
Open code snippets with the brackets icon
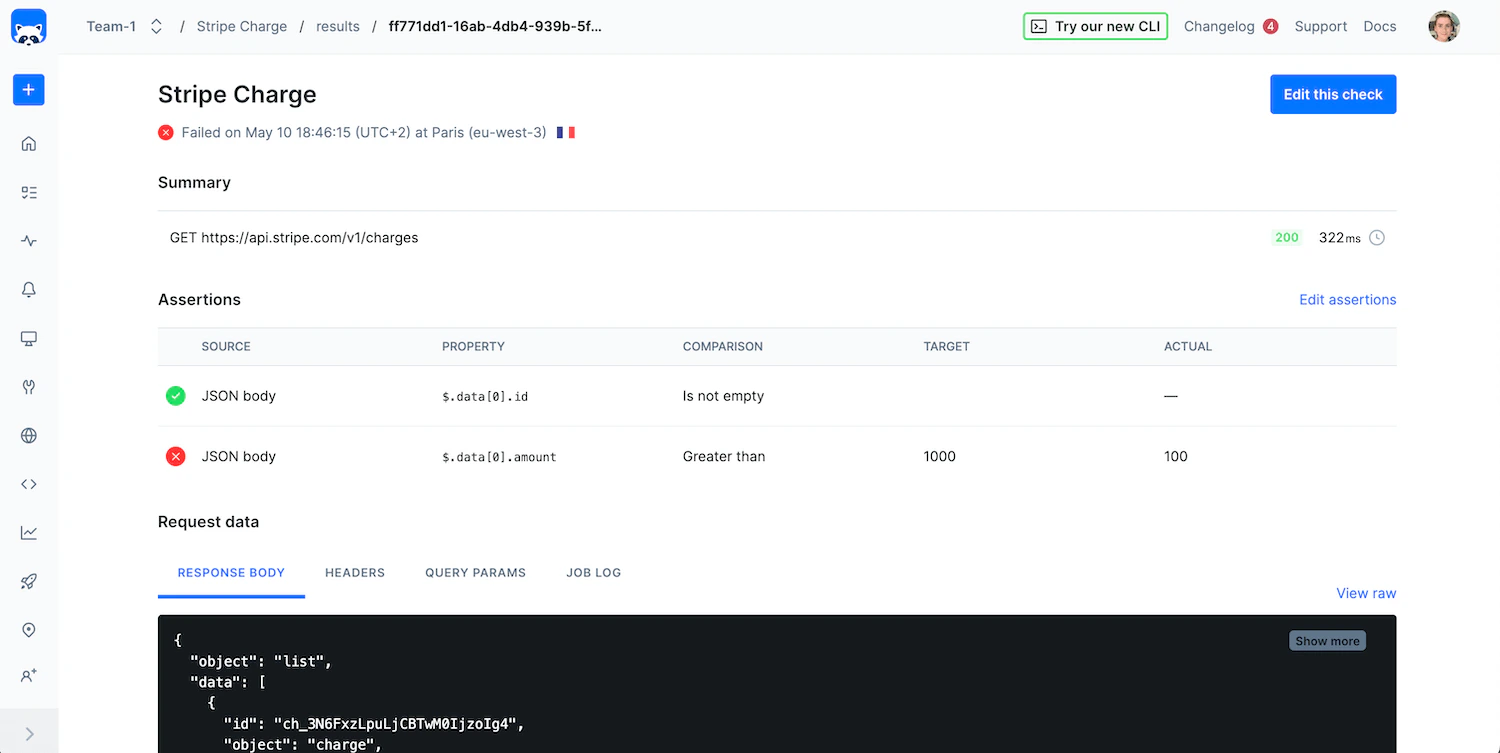(28, 484)
